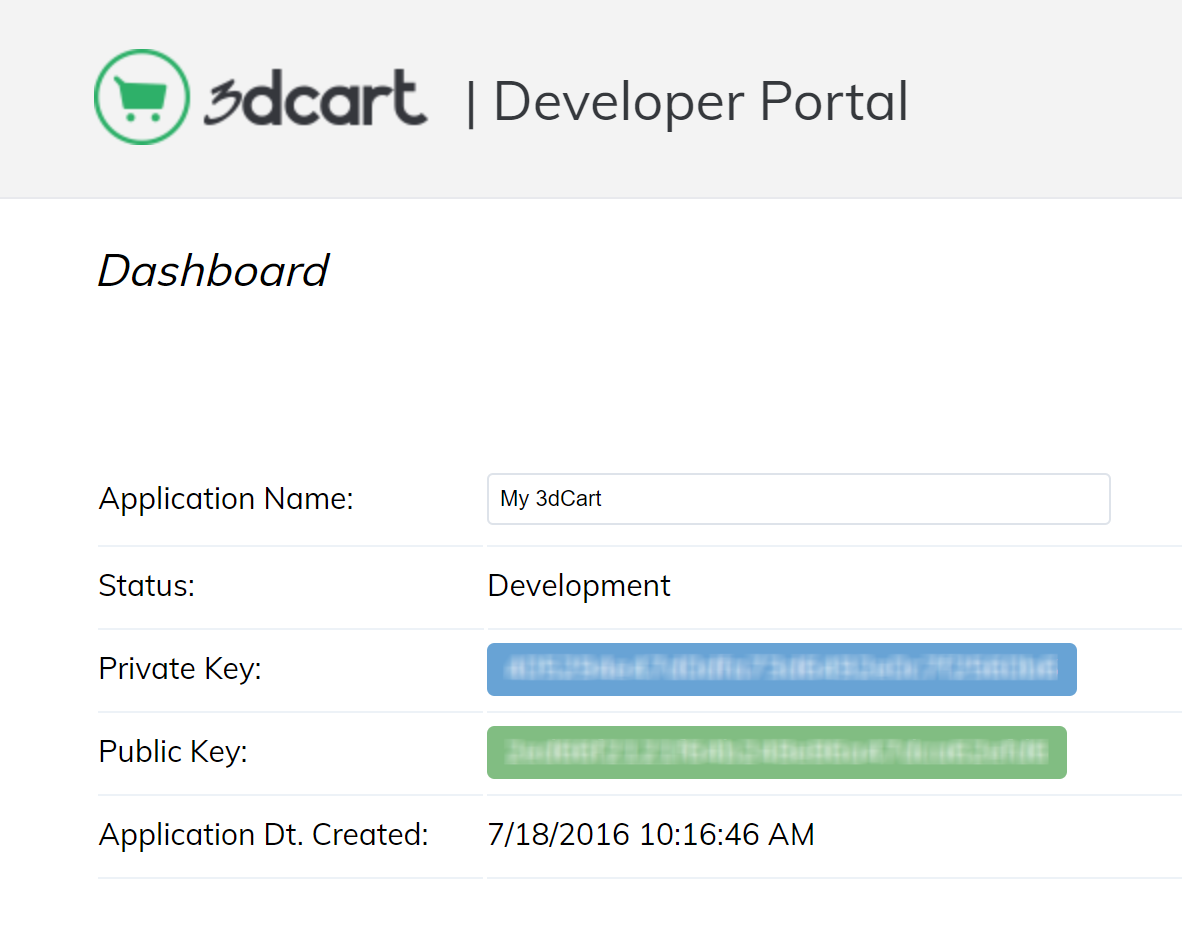Click the Application Dt. Created label
The height and width of the screenshot is (942, 1182).
click(x=263, y=834)
